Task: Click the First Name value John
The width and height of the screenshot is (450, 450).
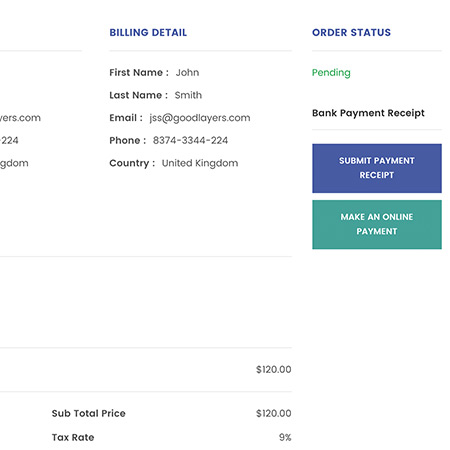Action: coord(187,73)
